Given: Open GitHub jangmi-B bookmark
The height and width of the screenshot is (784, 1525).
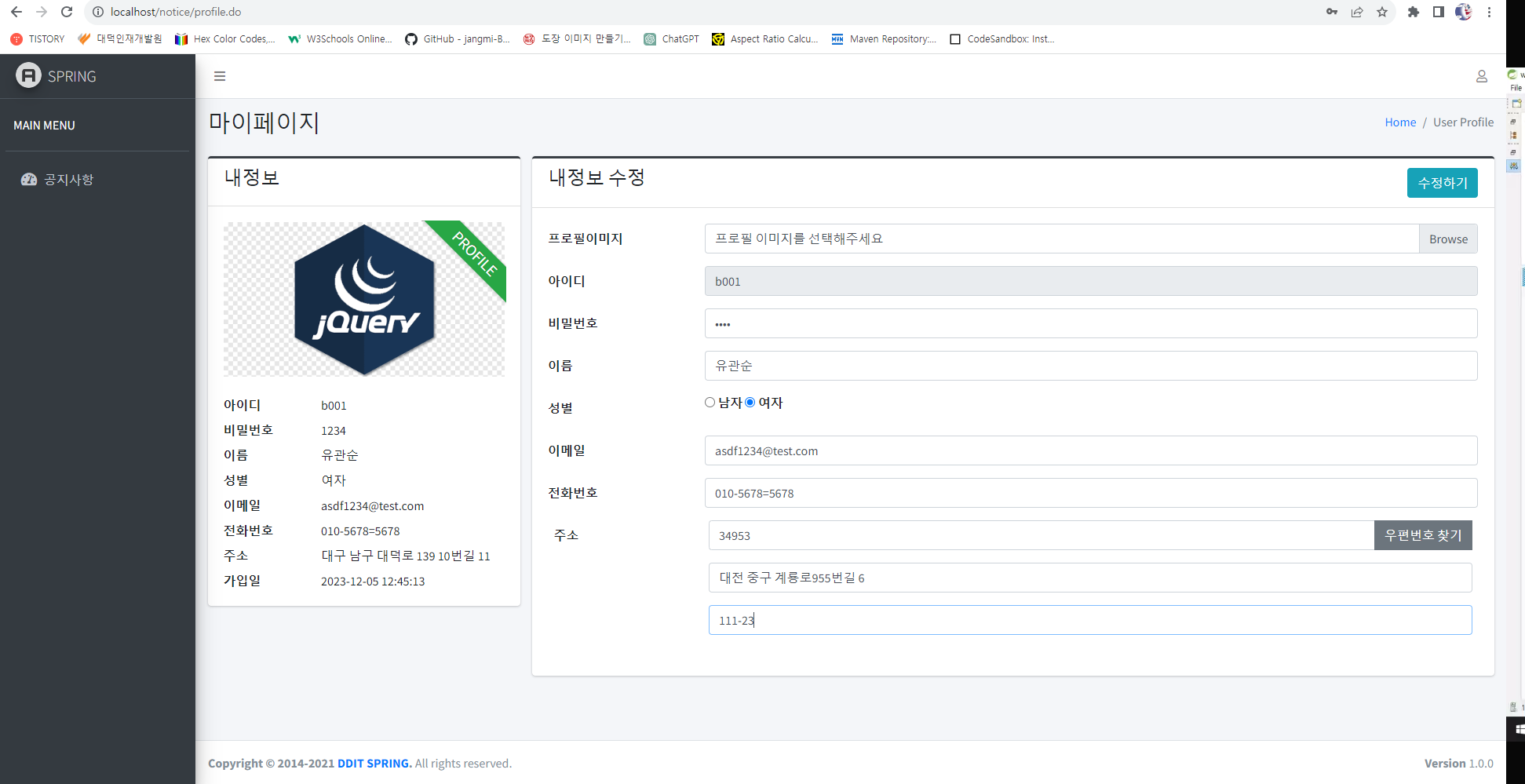Looking at the screenshot, I should coord(458,38).
